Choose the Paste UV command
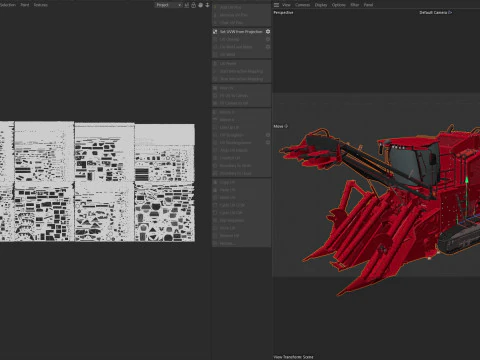 pos(242,190)
